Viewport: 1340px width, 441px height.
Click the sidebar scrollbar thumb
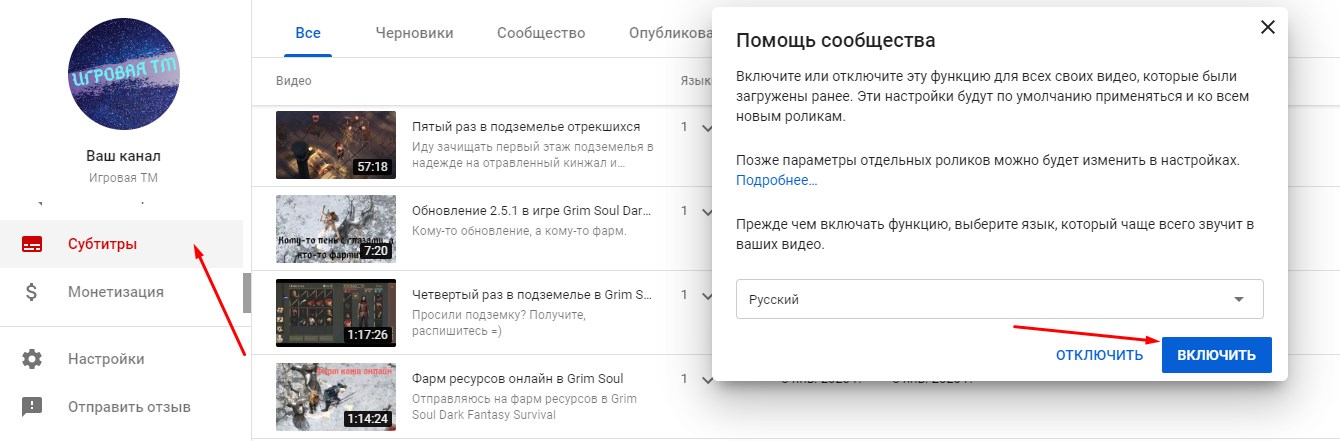[x=246, y=292]
